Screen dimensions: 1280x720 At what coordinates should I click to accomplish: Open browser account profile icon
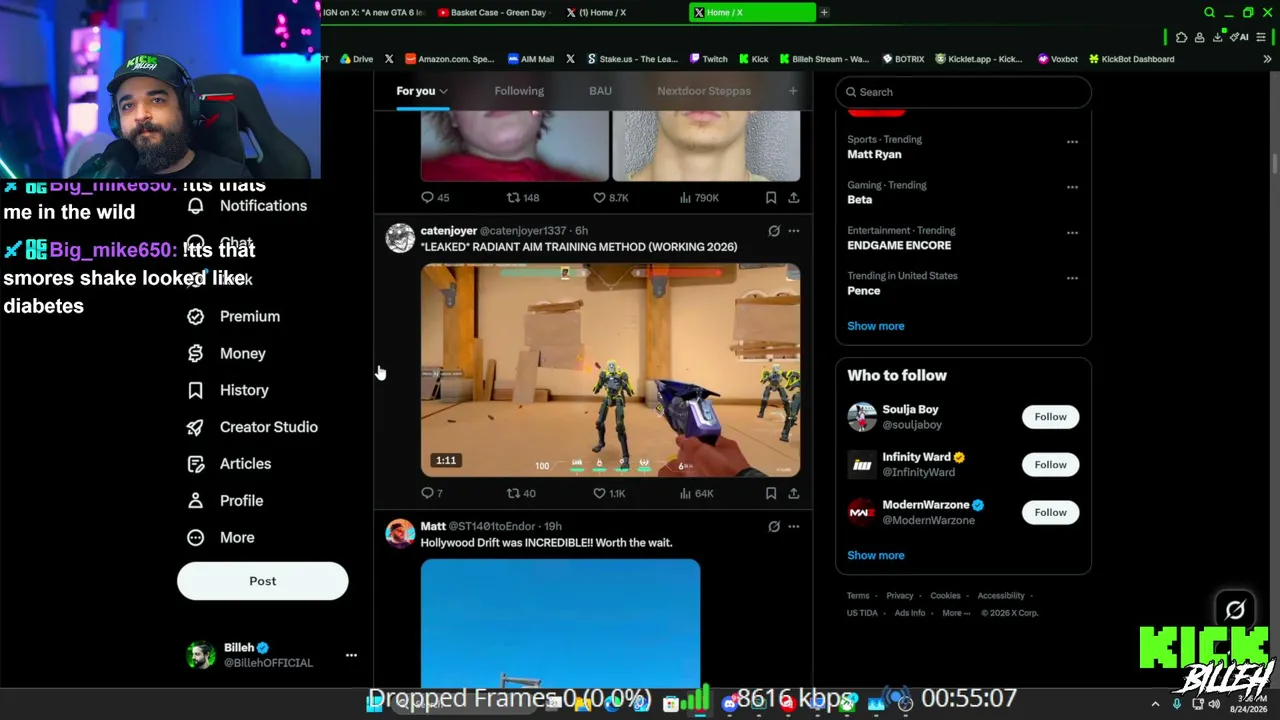(x=1199, y=37)
